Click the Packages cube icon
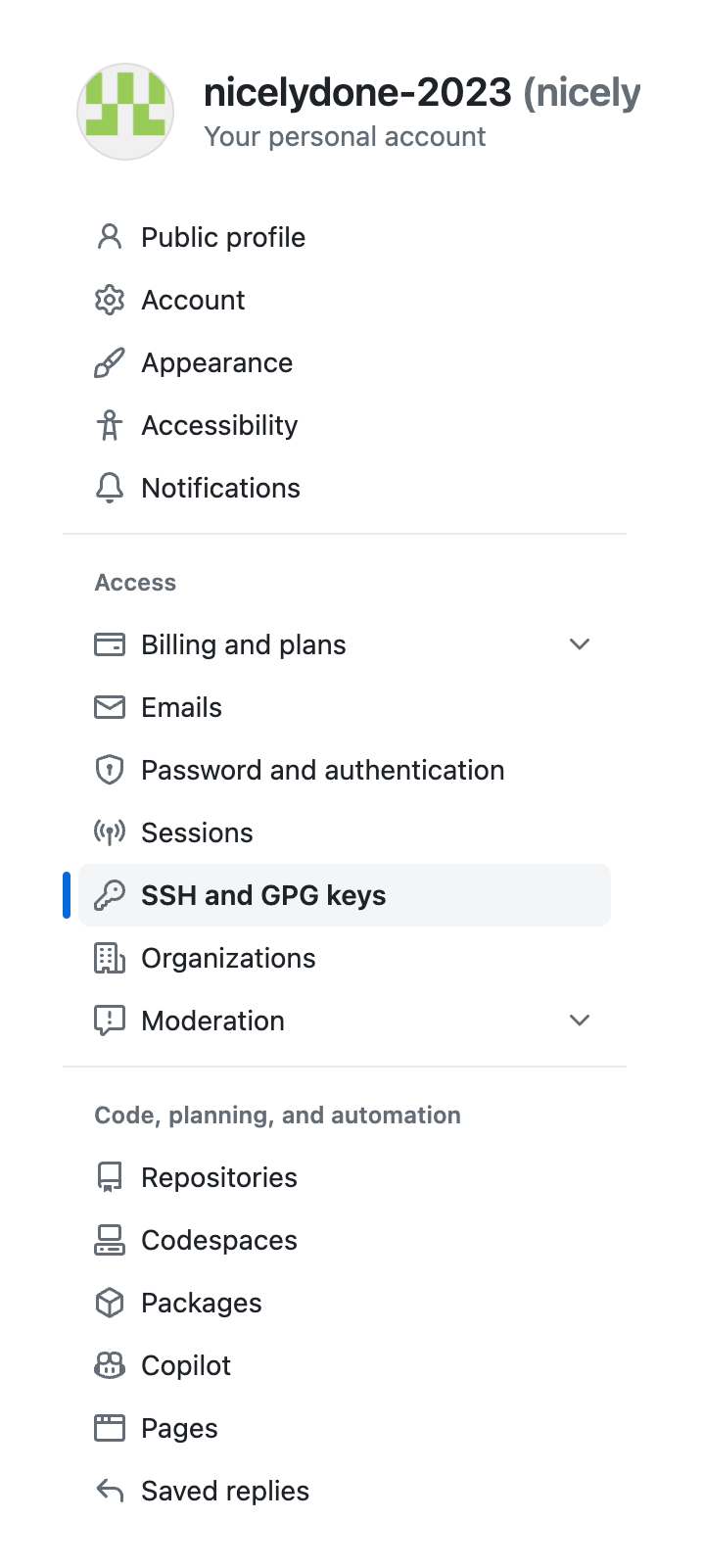 click(x=110, y=1303)
